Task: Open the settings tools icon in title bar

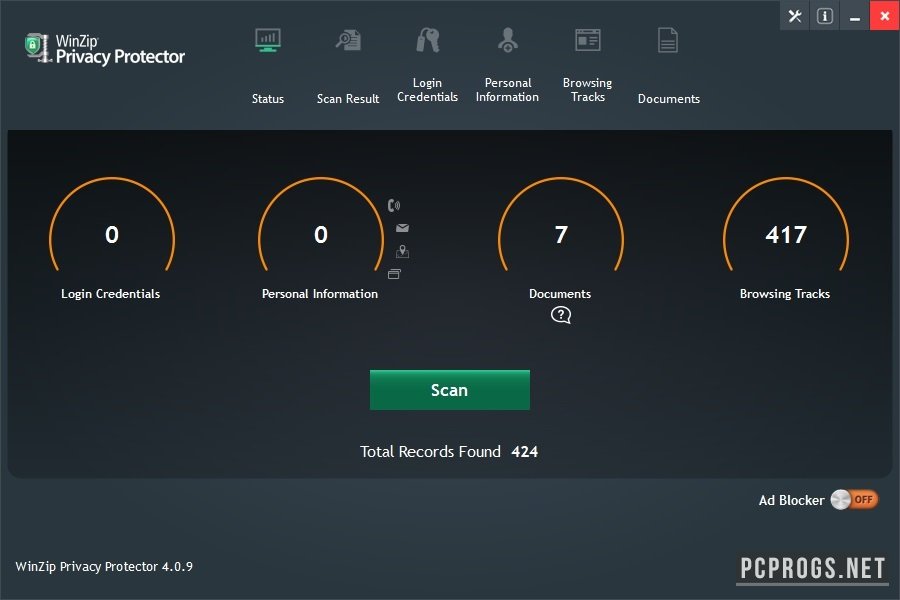Action: tap(795, 16)
